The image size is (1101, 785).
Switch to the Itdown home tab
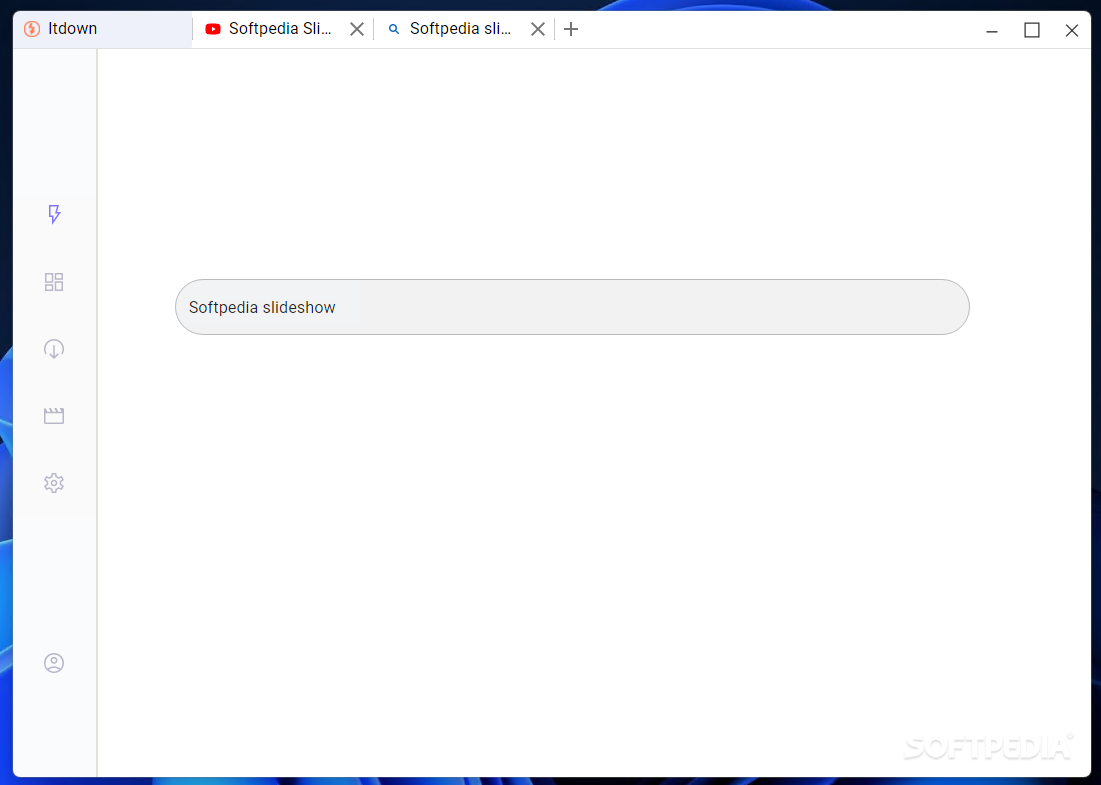tap(103, 29)
